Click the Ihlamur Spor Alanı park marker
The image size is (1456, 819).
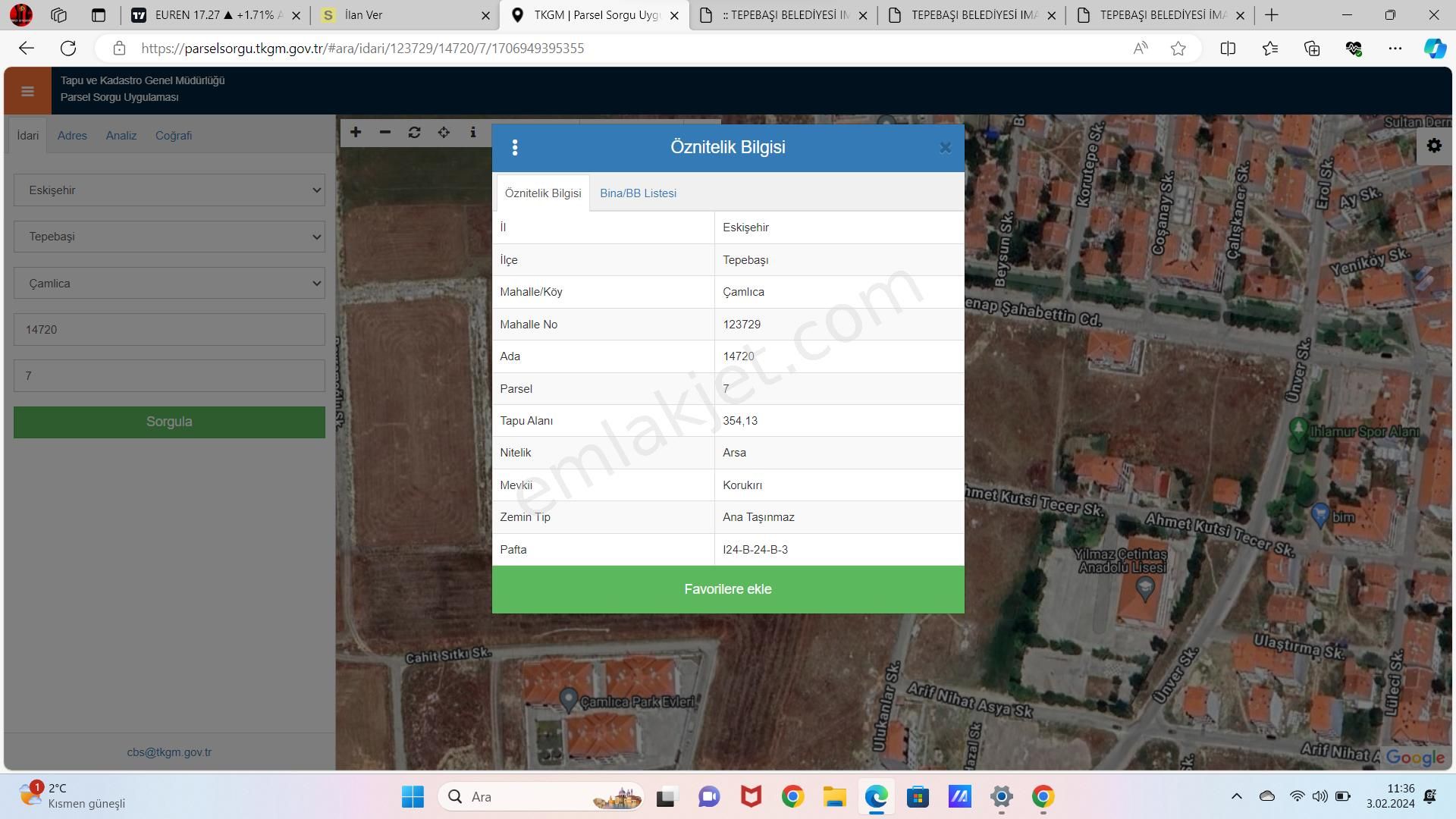click(1298, 430)
